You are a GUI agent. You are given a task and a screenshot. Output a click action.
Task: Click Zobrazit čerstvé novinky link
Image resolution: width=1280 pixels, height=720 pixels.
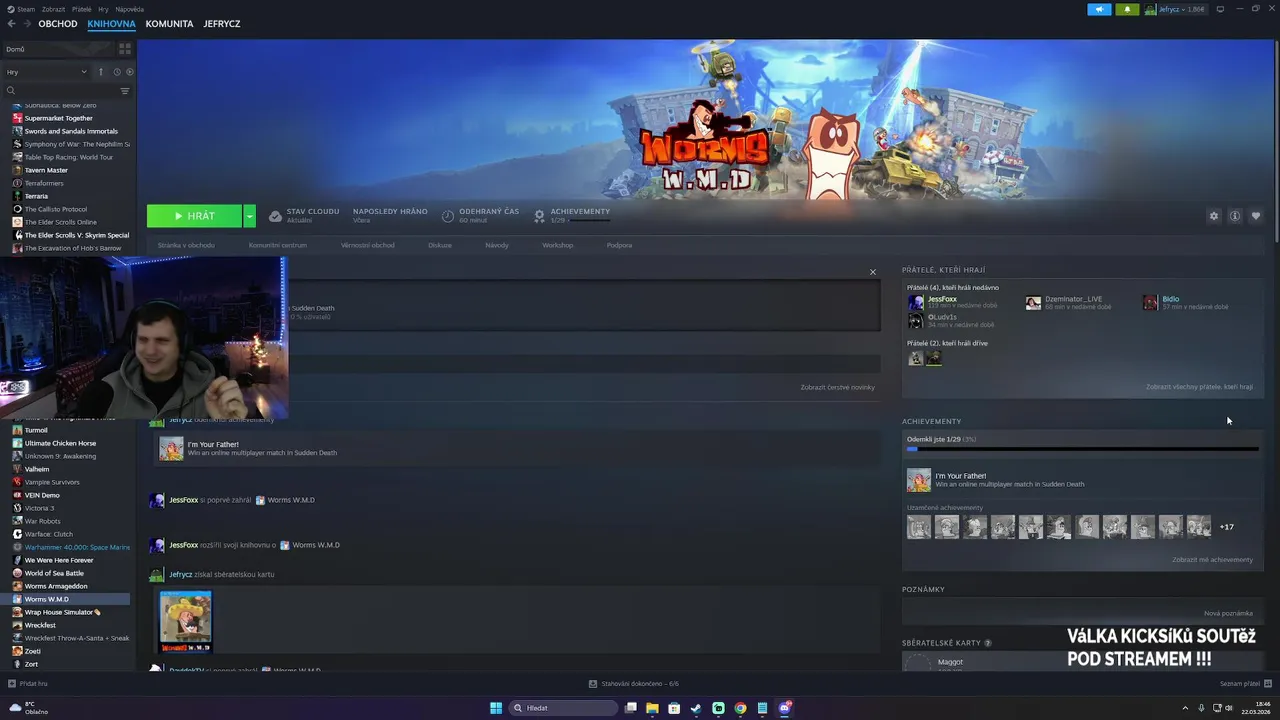click(x=837, y=387)
